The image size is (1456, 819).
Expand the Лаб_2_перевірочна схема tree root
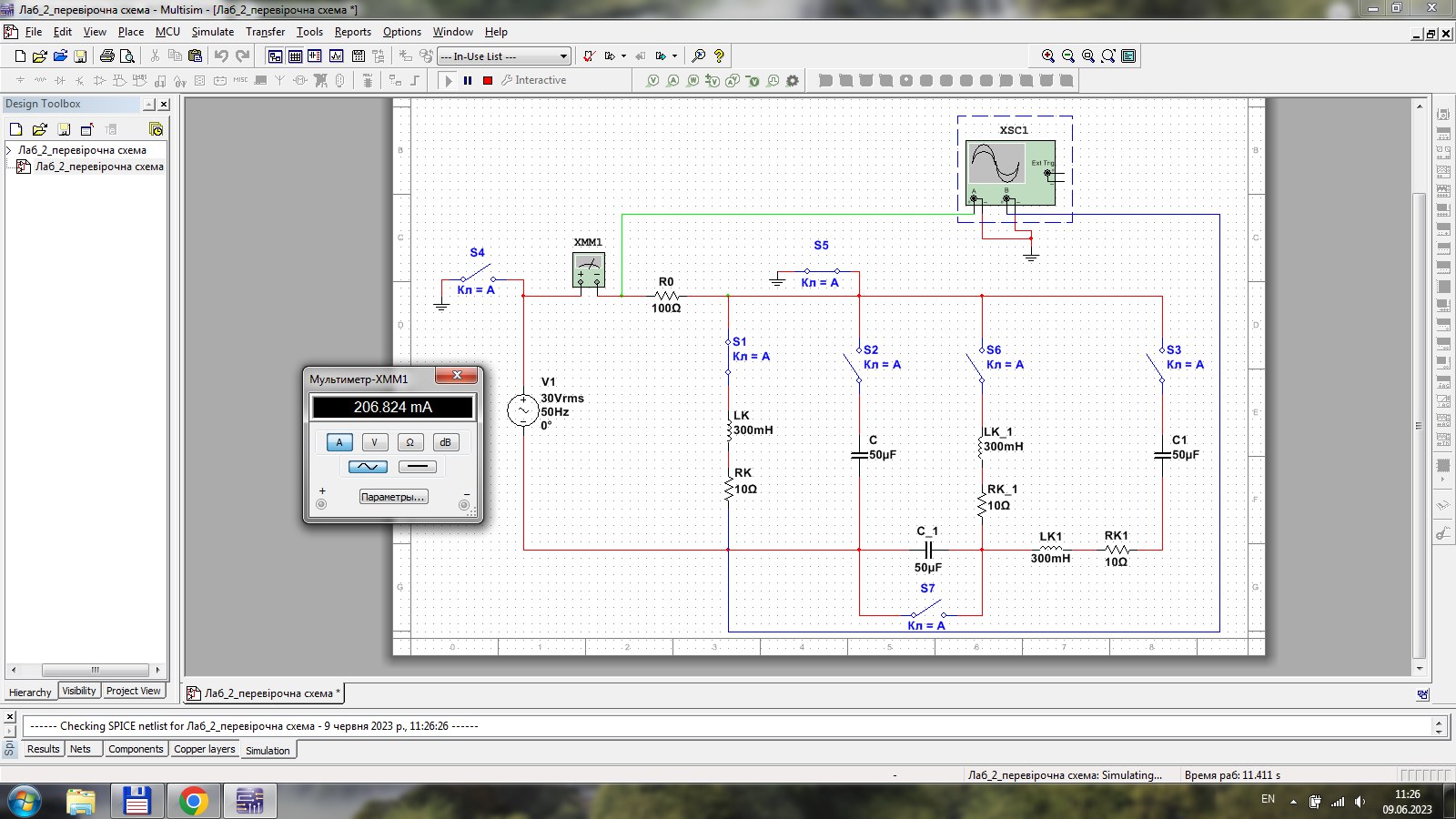coord(9,150)
